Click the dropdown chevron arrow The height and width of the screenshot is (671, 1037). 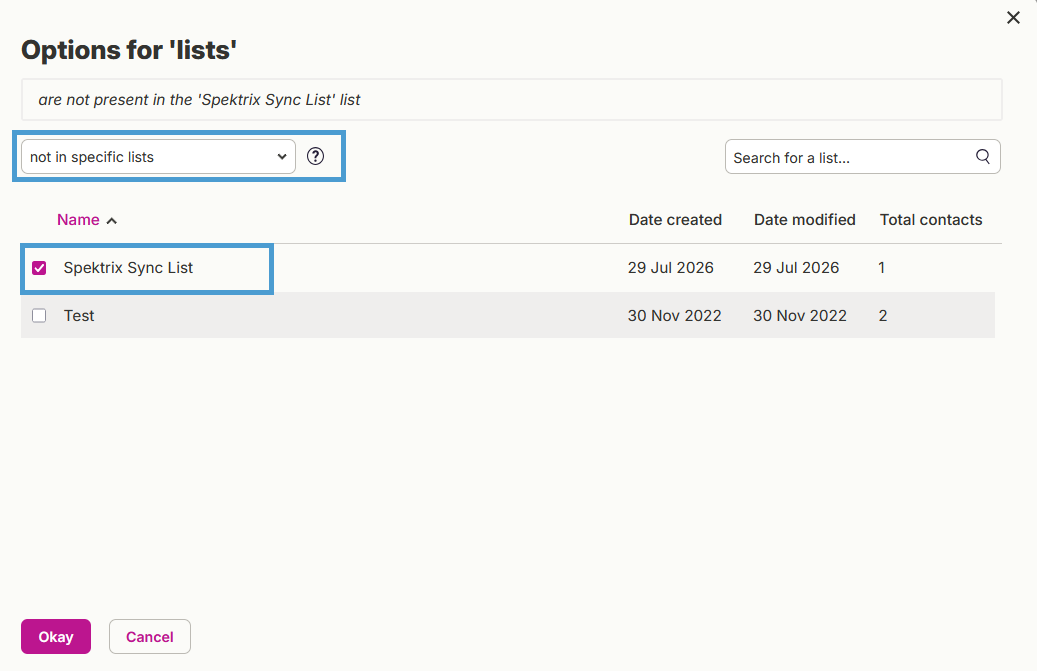tap(282, 157)
